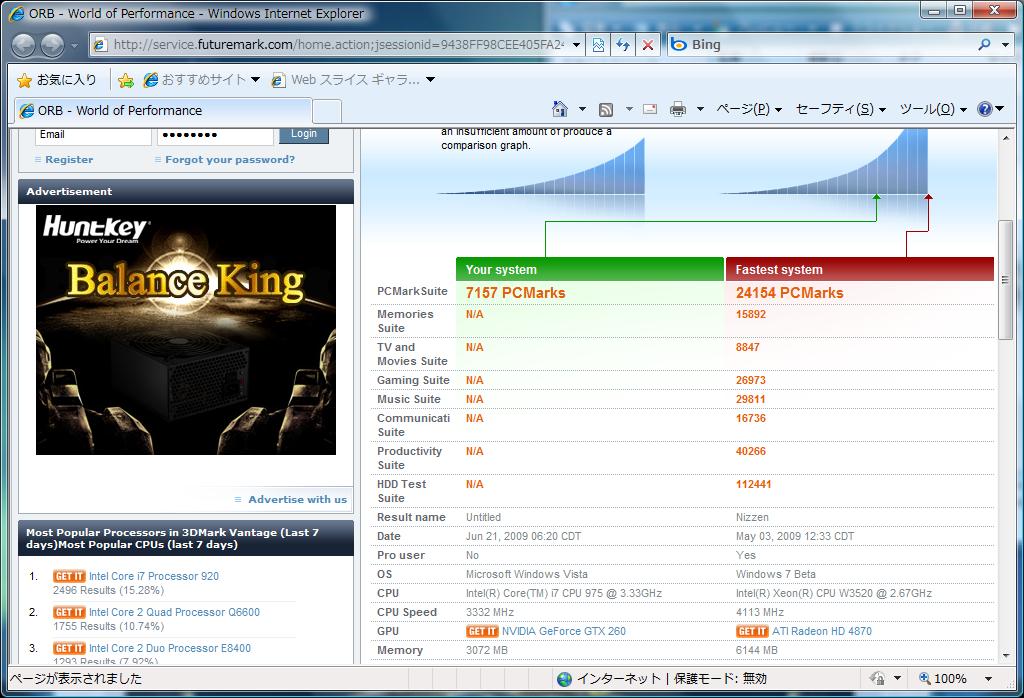Viewport: 1024px width, 698px height.
Task: Click the Your system green header
Action: tap(590, 269)
